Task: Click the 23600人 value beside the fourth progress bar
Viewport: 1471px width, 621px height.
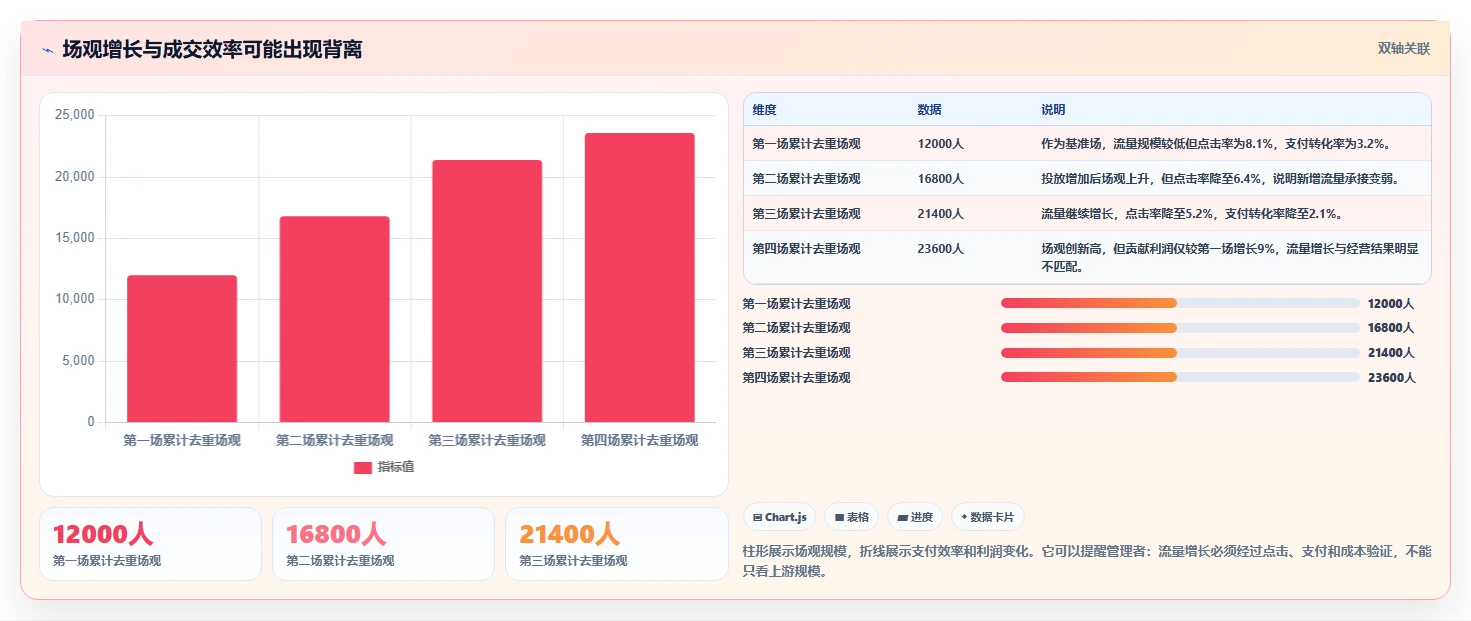Action: point(1391,377)
